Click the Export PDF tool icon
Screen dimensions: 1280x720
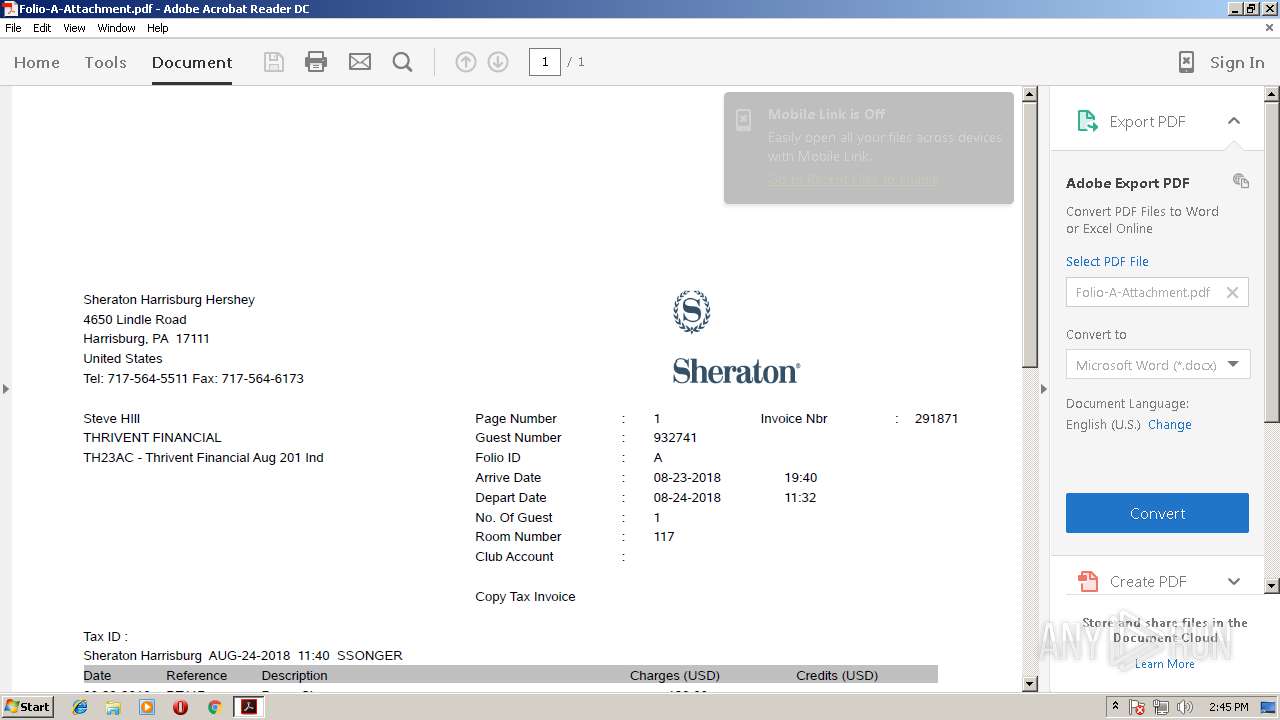(x=1087, y=121)
